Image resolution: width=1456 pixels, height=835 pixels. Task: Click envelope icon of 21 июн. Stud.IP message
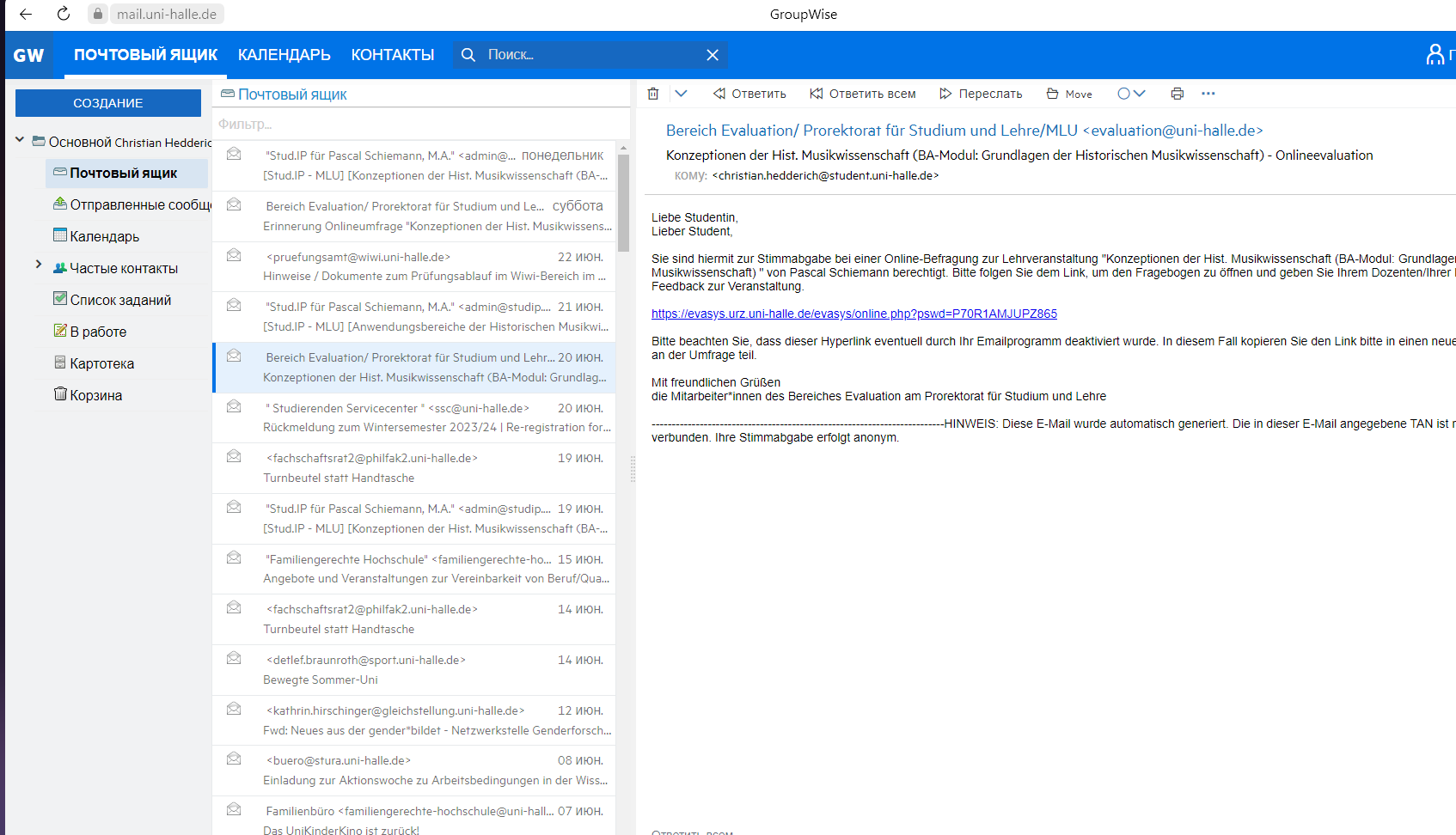(x=233, y=305)
